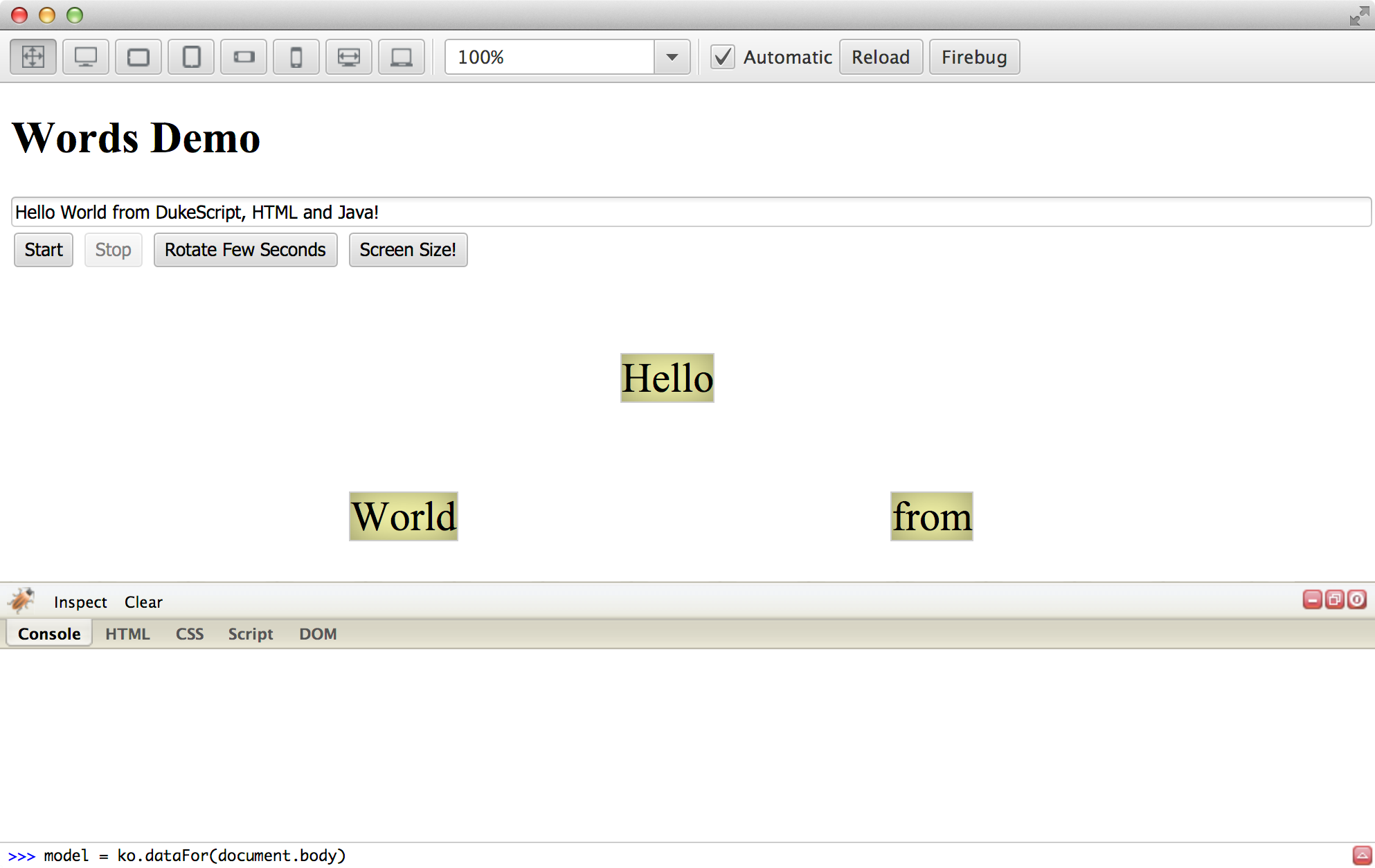Viewport: 1375px width, 868px height.
Task: Choose the portrait tablet screen size icon
Action: (x=191, y=57)
